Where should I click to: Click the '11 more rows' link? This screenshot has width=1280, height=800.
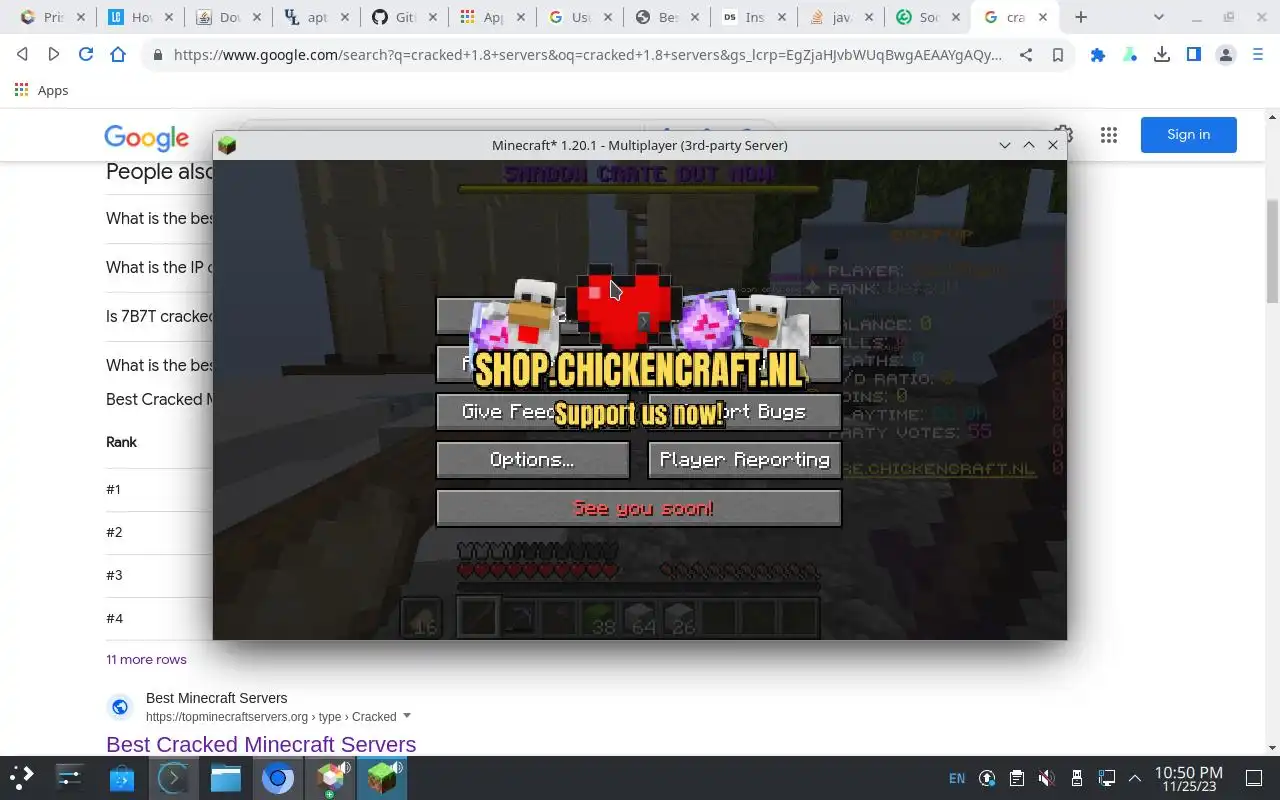click(146, 659)
